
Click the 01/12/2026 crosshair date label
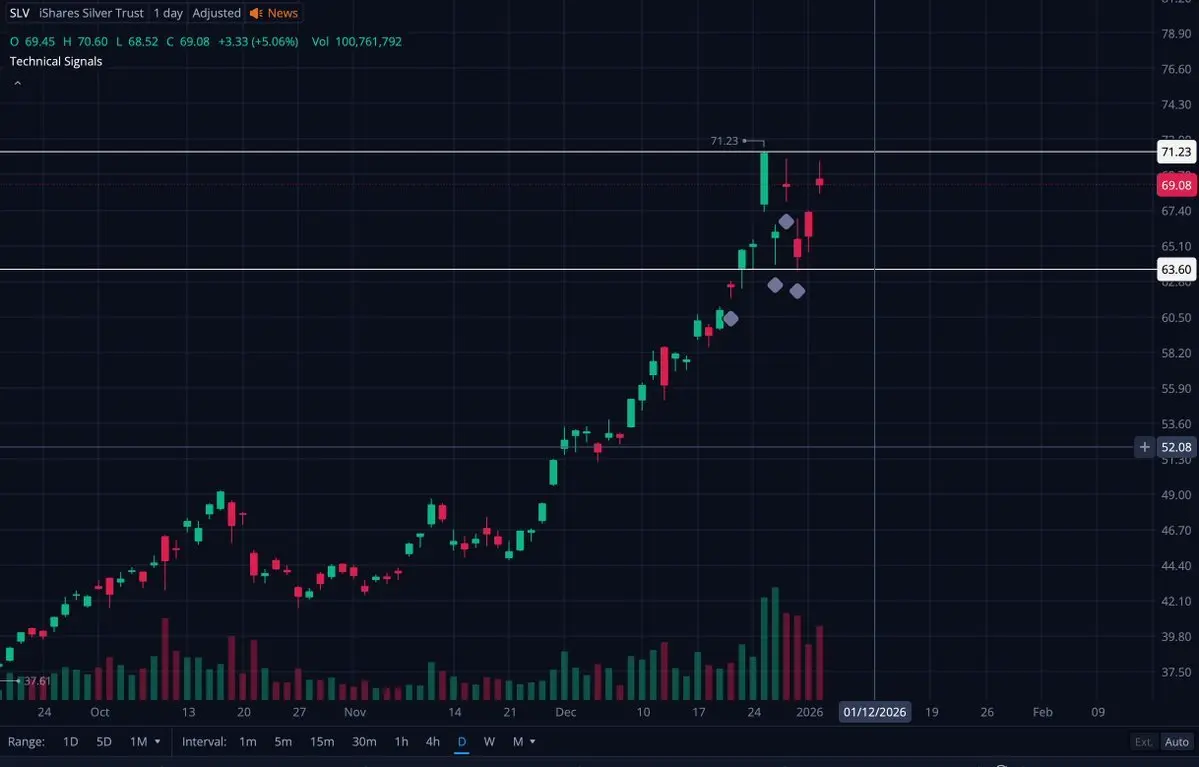[x=874, y=712]
